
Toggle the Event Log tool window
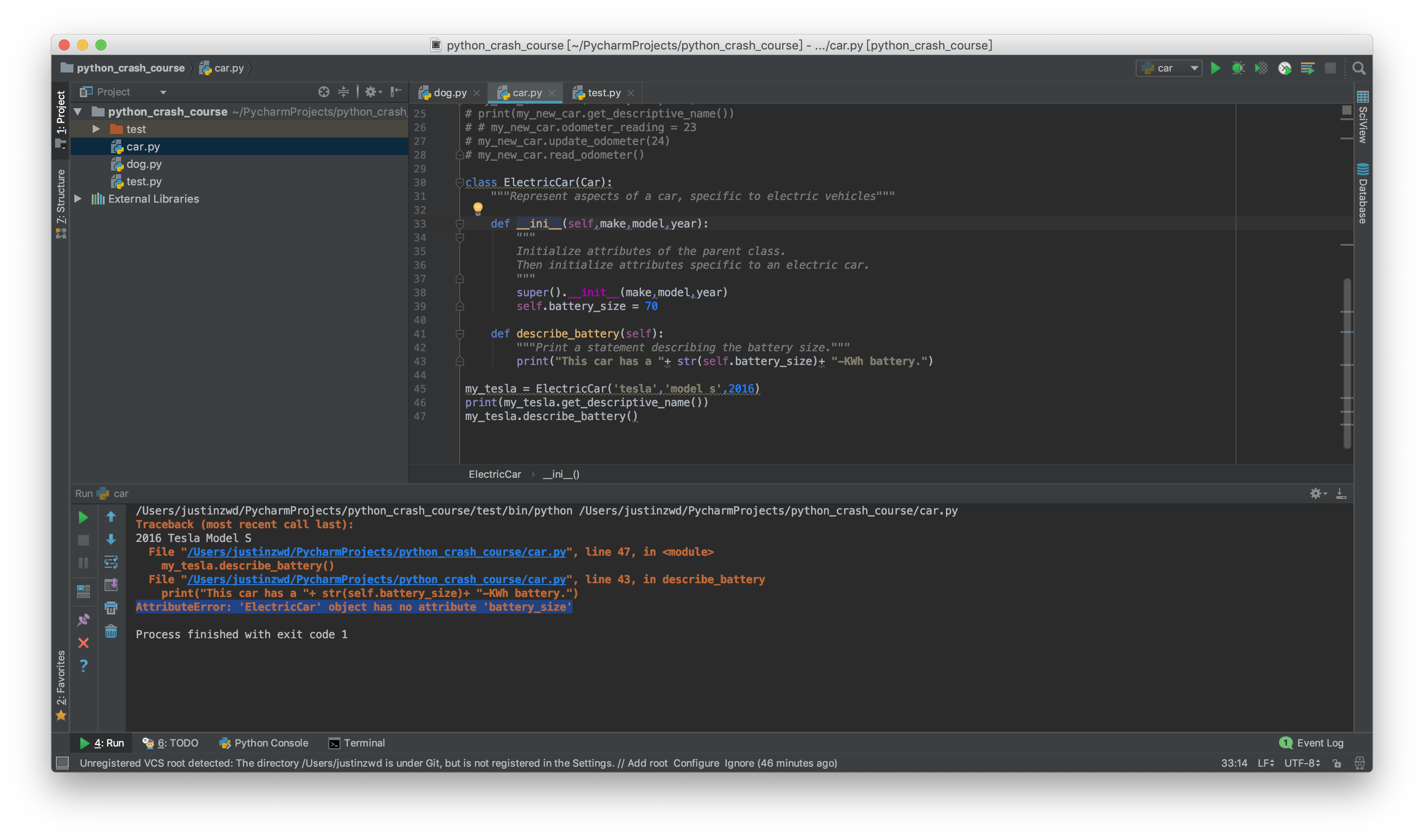(x=1311, y=743)
